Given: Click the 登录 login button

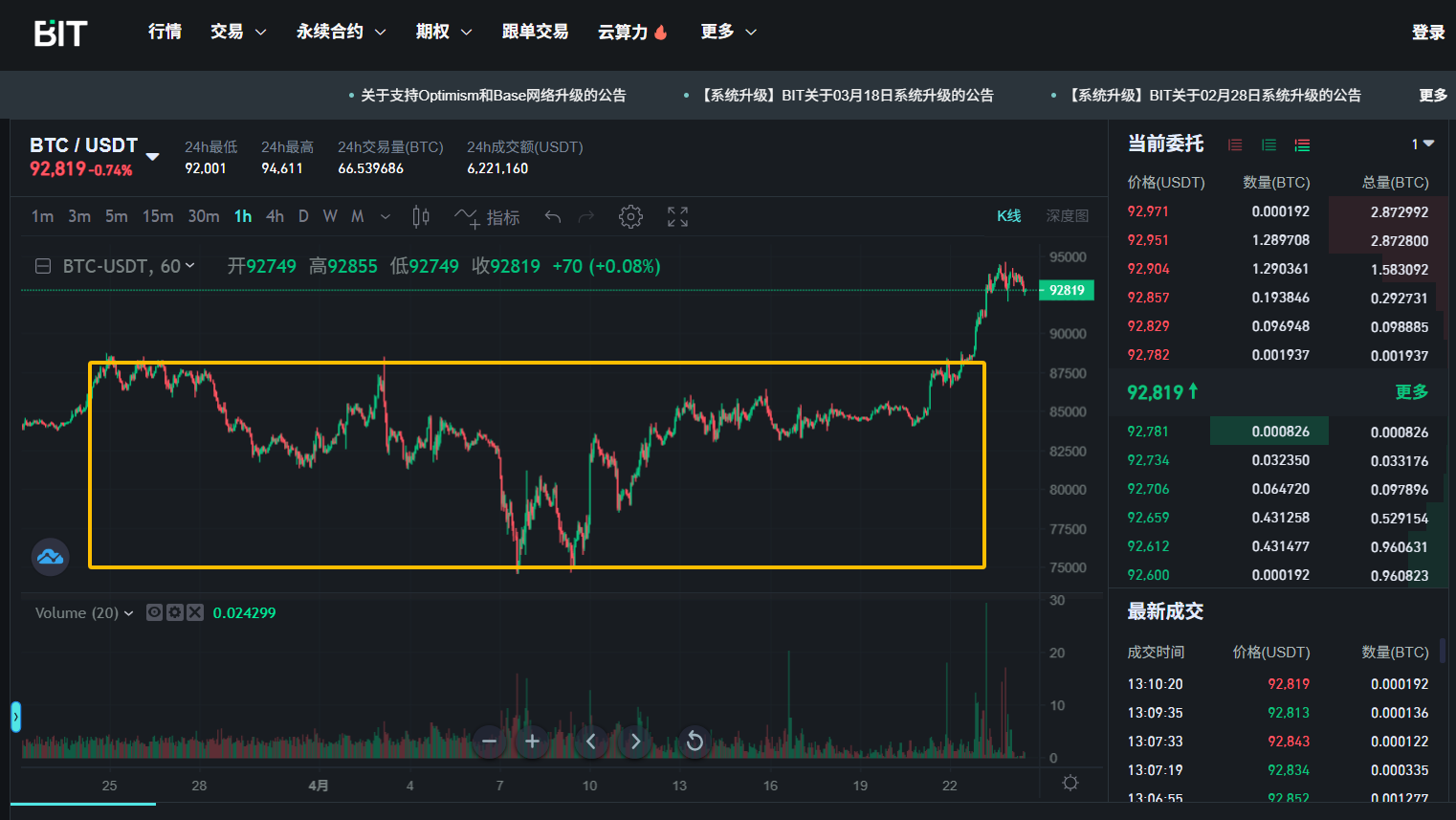Looking at the screenshot, I should pos(1427,33).
